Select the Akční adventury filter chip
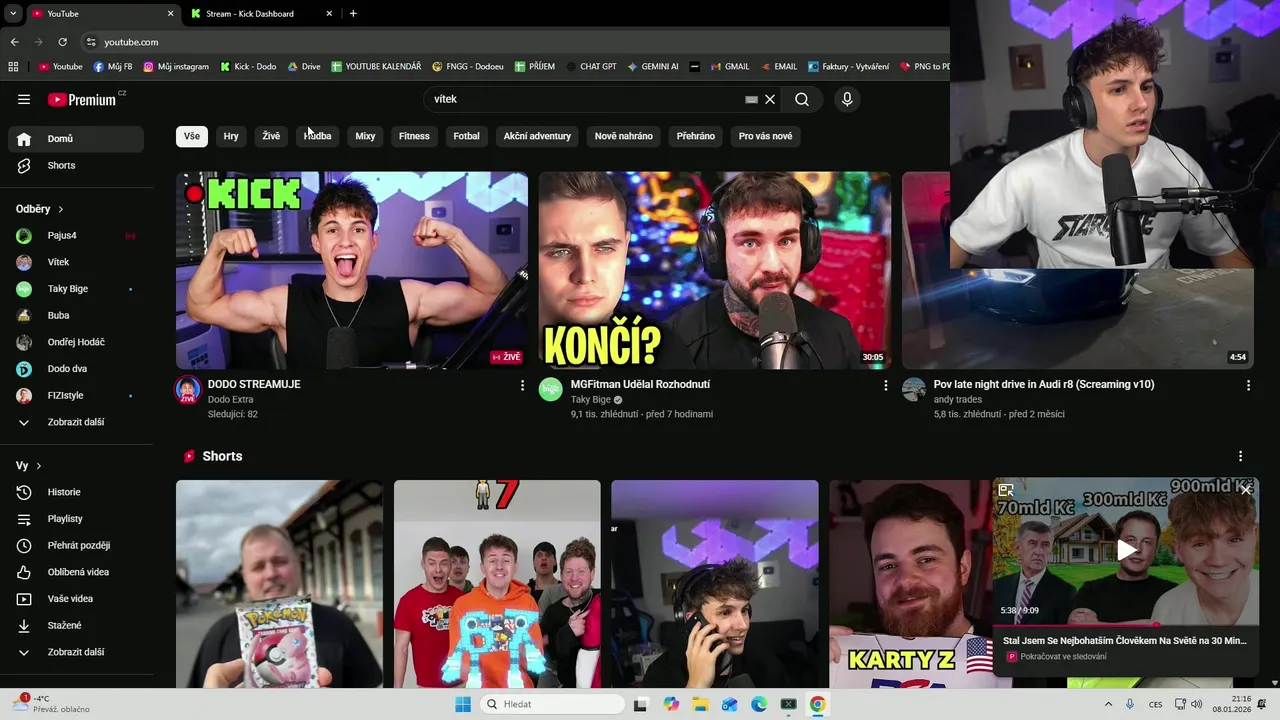The width and height of the screenshot is (1280, 720). pyautogui.click(x=537, y=136)
